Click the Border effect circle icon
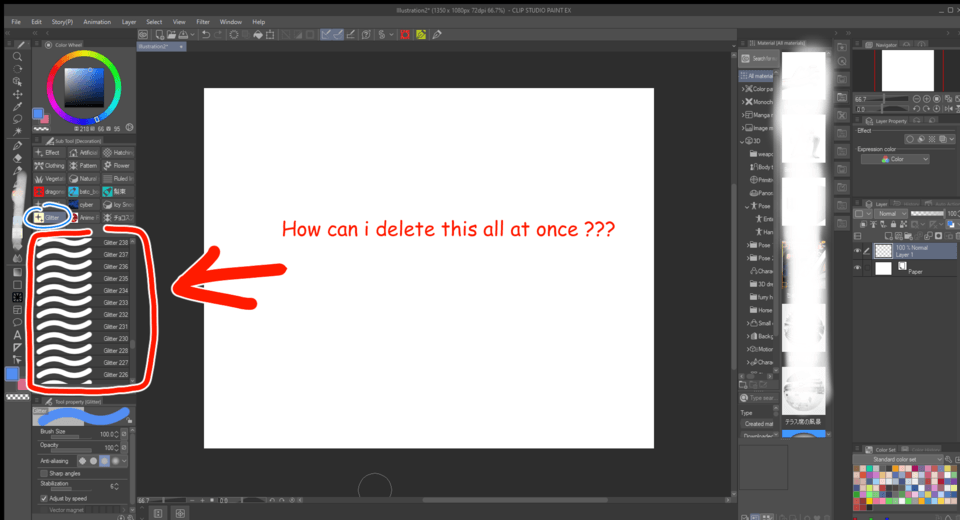960x520 pixels. (910, 139)
